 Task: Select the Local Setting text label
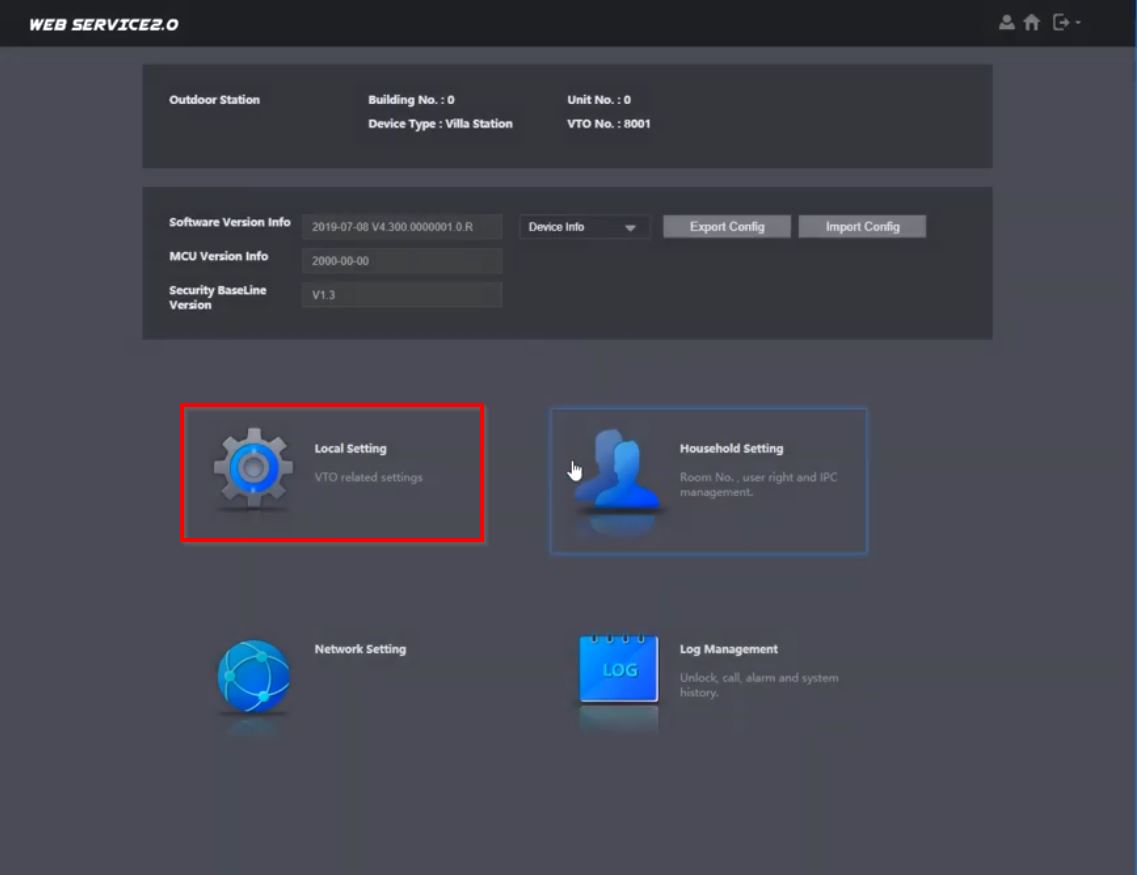(350, 449)
